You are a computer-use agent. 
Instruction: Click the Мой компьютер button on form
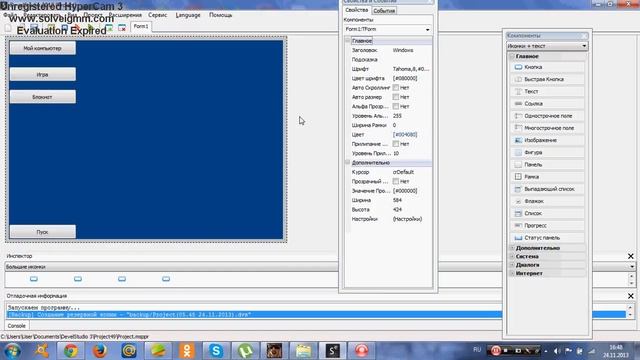point(42,48)
